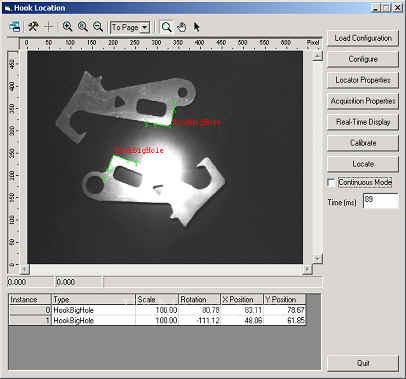The width and height of the screenshot is (406, 379).
Task: Click the zoom in magnifier icon
Action: [68, 27]
